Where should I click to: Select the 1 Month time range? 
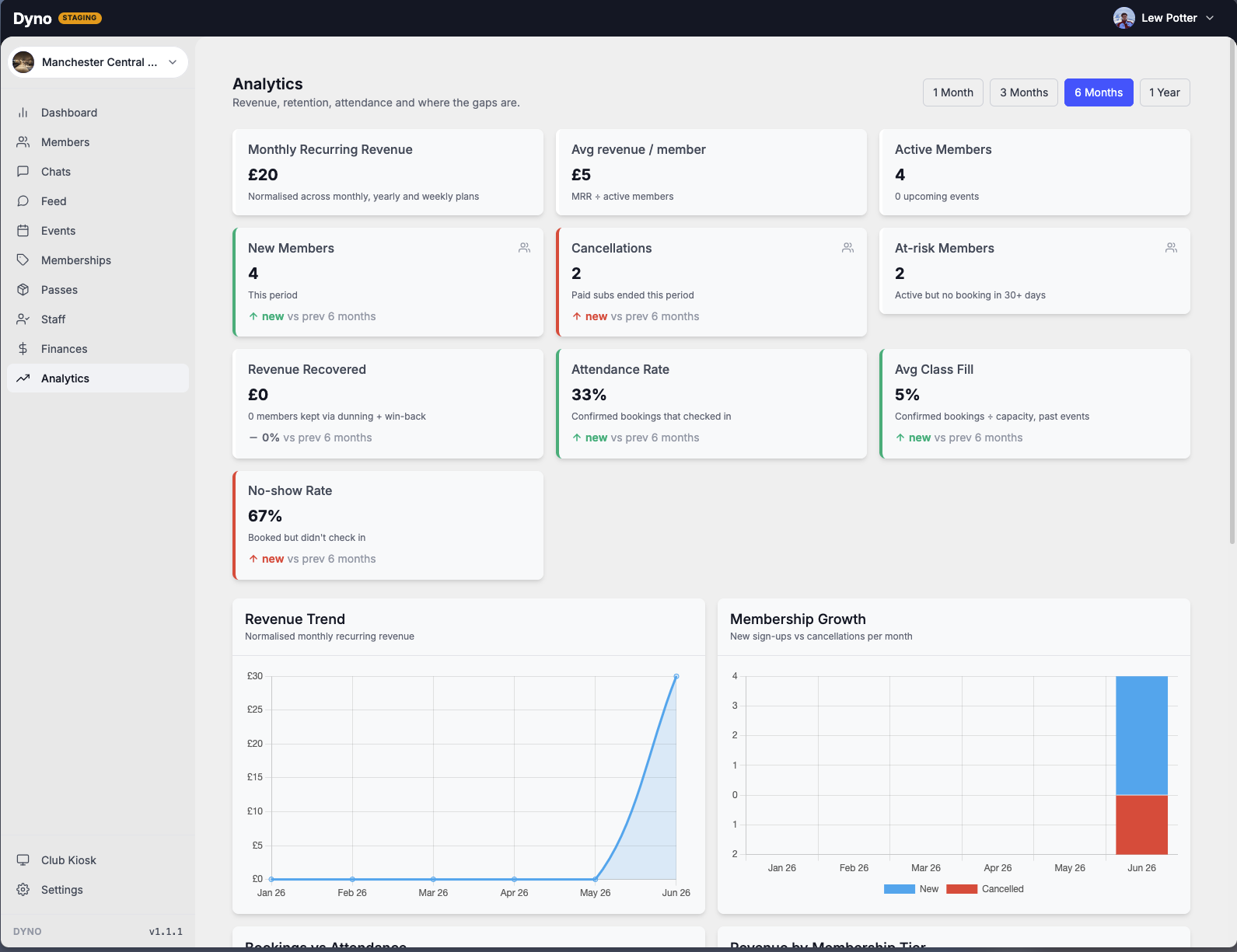(953, 92)
